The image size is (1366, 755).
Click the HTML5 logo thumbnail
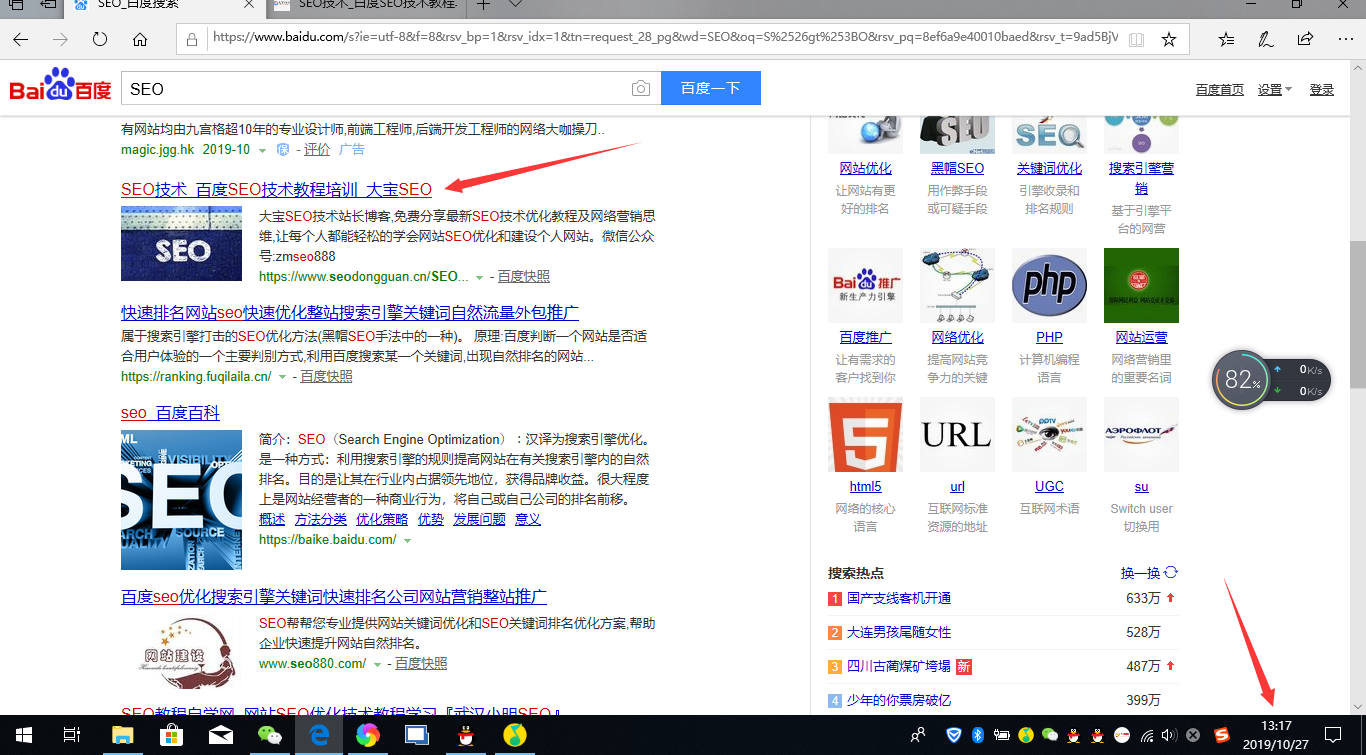click(x=865, y=434)
